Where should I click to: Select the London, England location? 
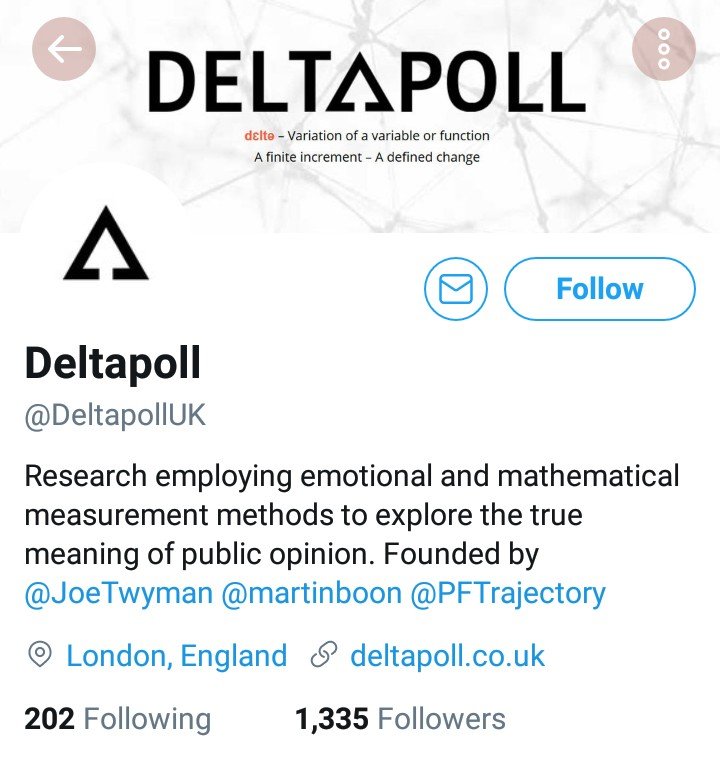point(176,656)
